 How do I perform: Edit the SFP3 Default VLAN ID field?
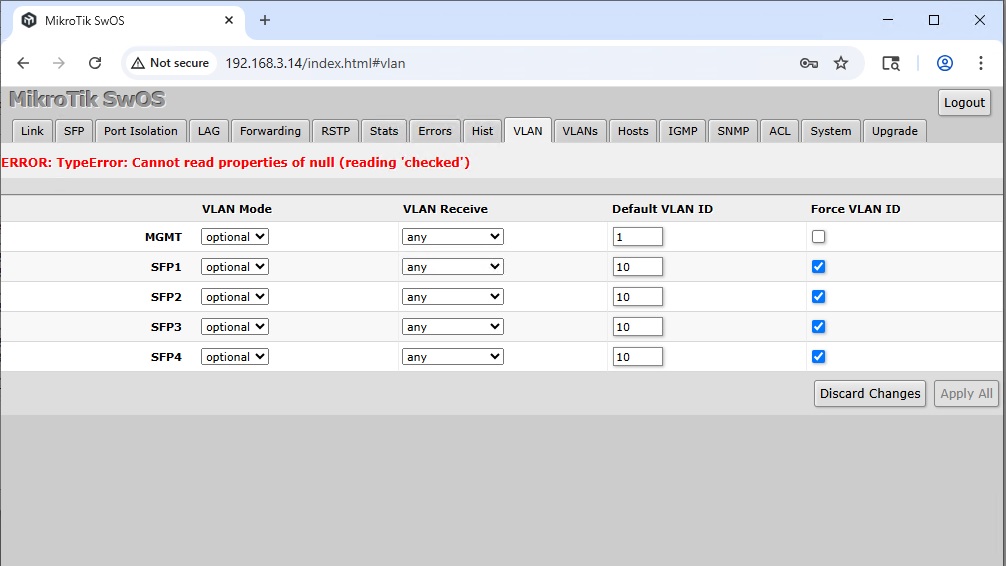coord(637,327)
